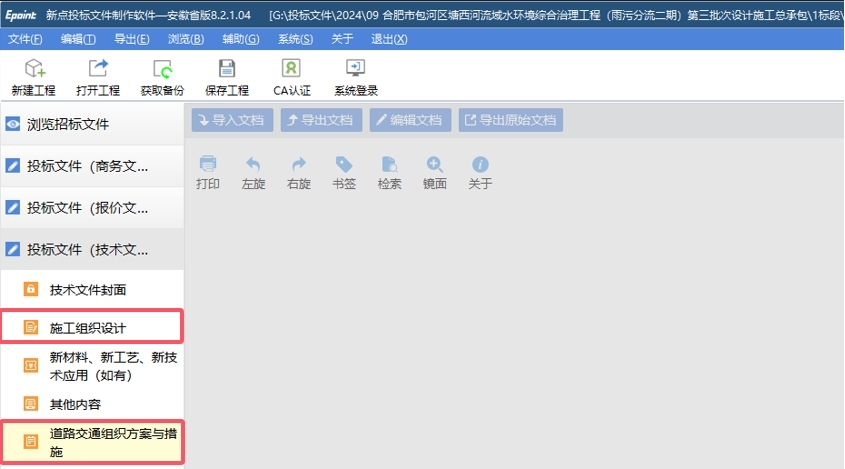Select the 施工组织设计 item

[x=92, y=327]
